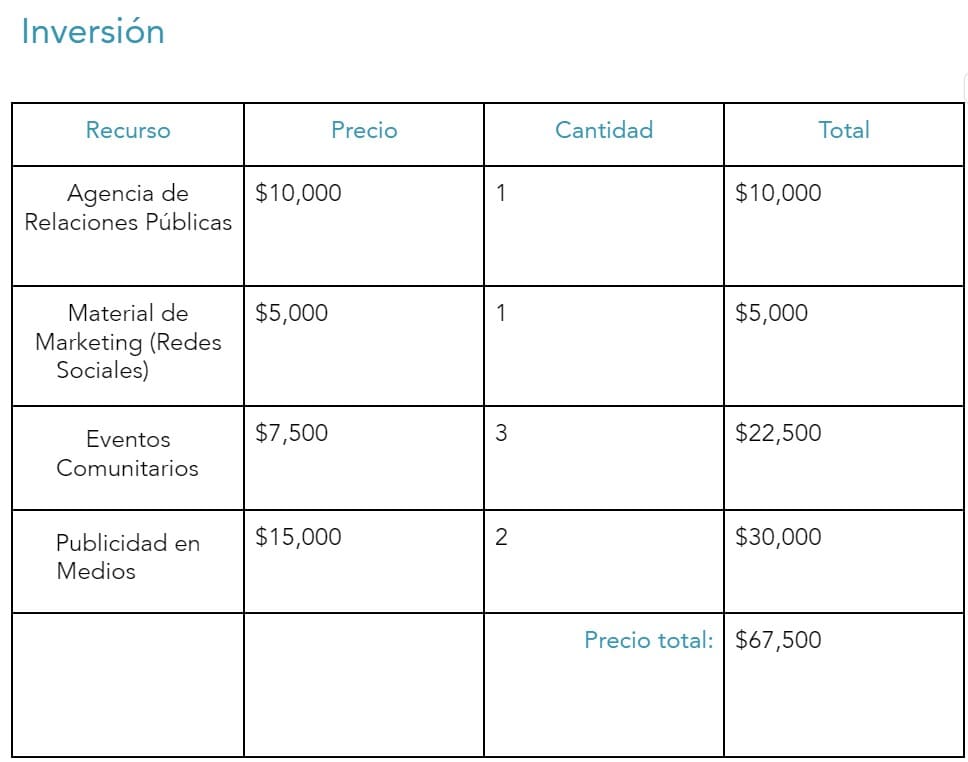Select the "Eventos Comunitarios" resource cell

pos(128,453)
